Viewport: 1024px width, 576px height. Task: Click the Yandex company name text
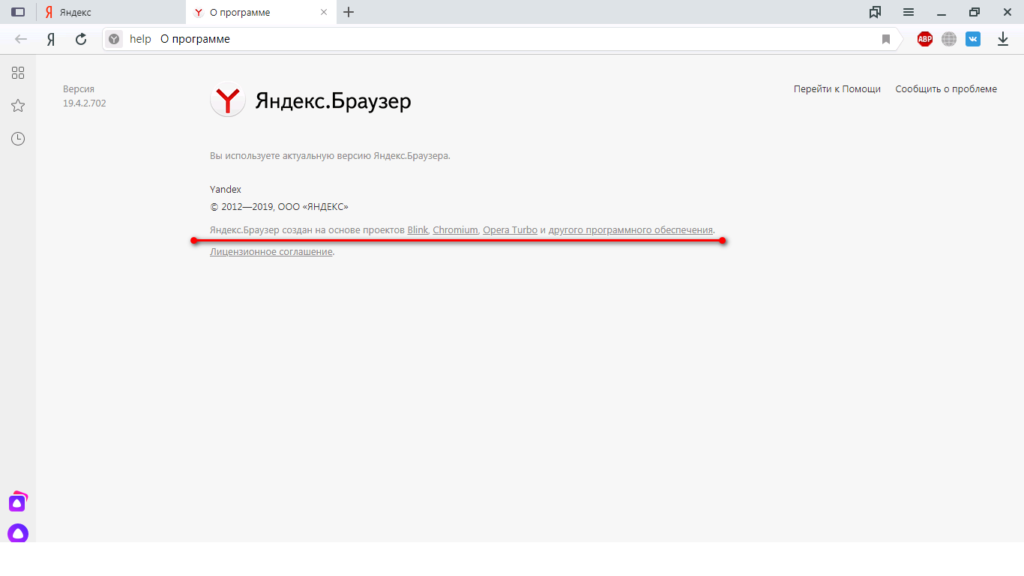pos(225,189)
